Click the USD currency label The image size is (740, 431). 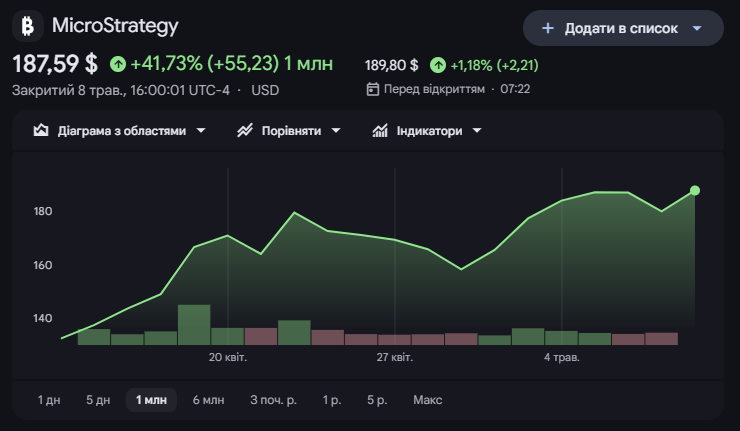[x=265, y=90]
